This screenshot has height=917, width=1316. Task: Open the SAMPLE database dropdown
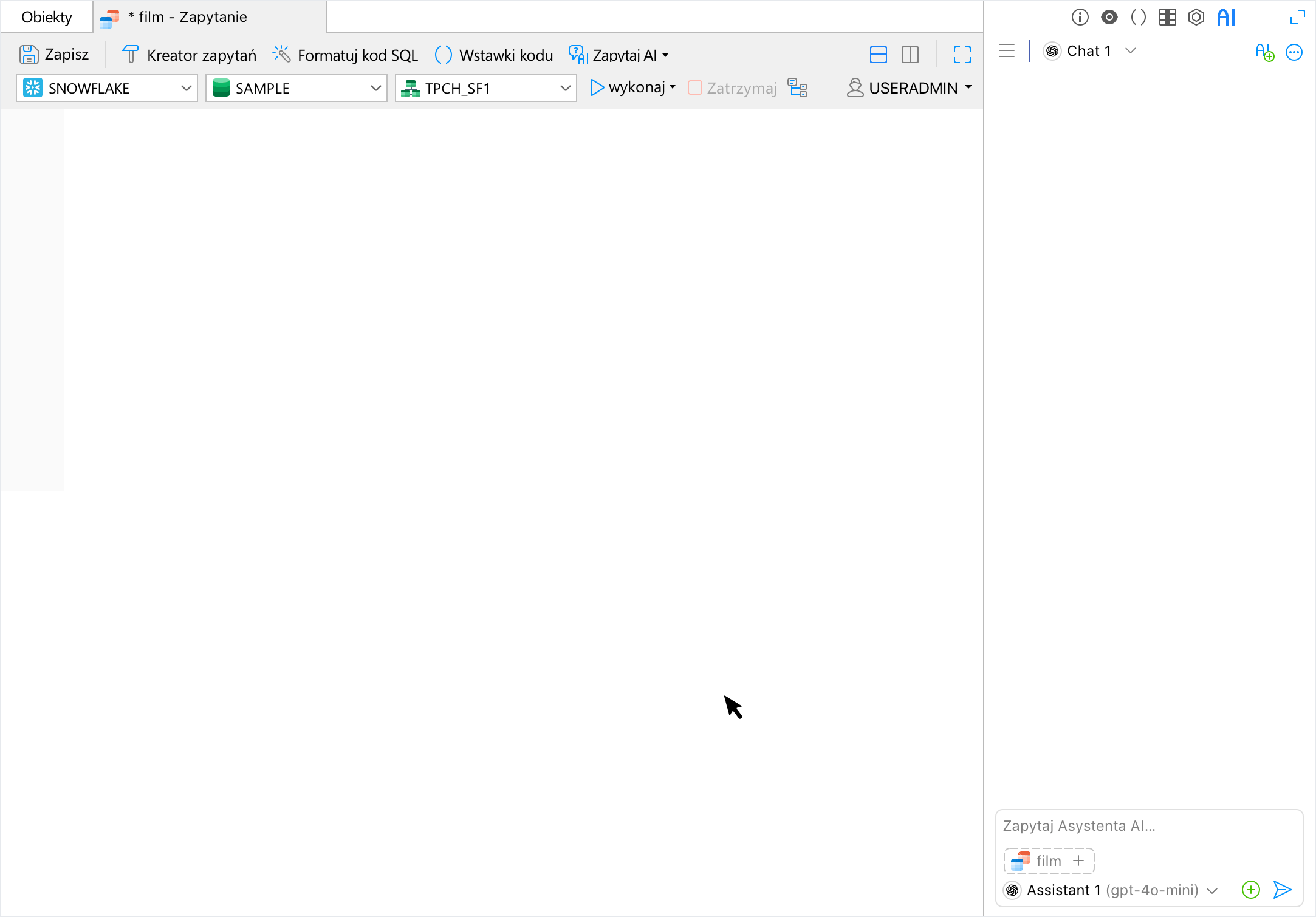pos(376,89)
